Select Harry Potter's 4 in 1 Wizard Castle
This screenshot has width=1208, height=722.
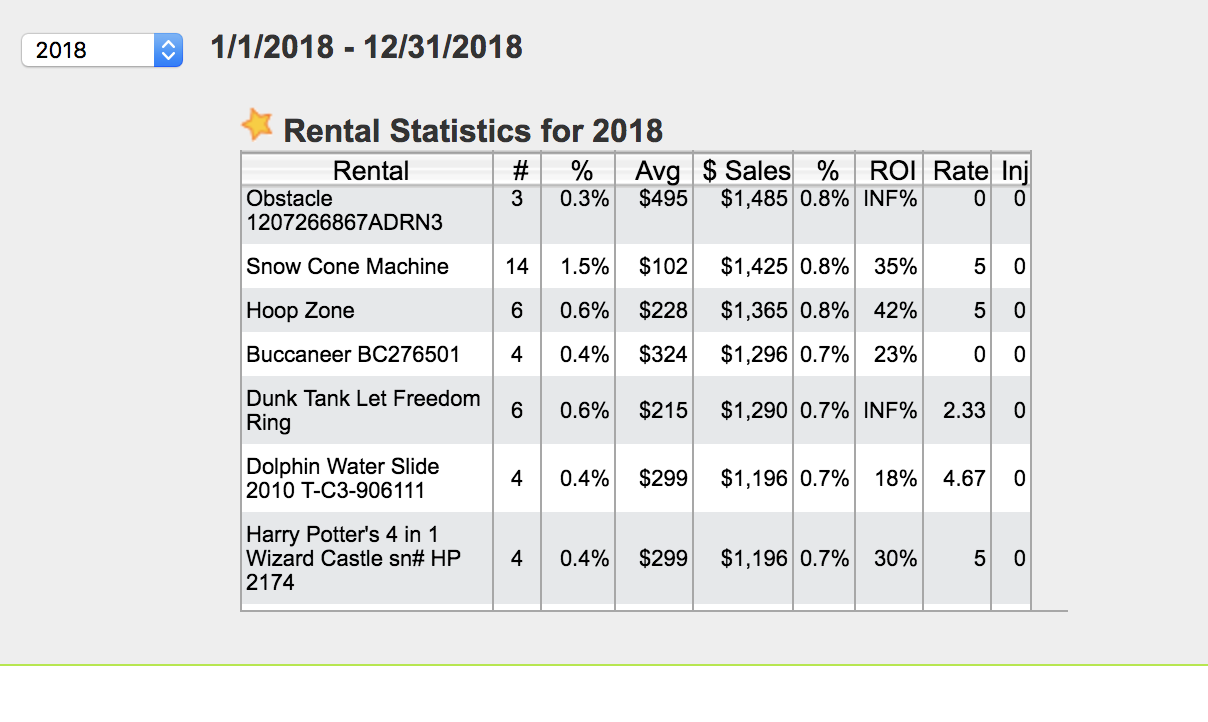353,558
